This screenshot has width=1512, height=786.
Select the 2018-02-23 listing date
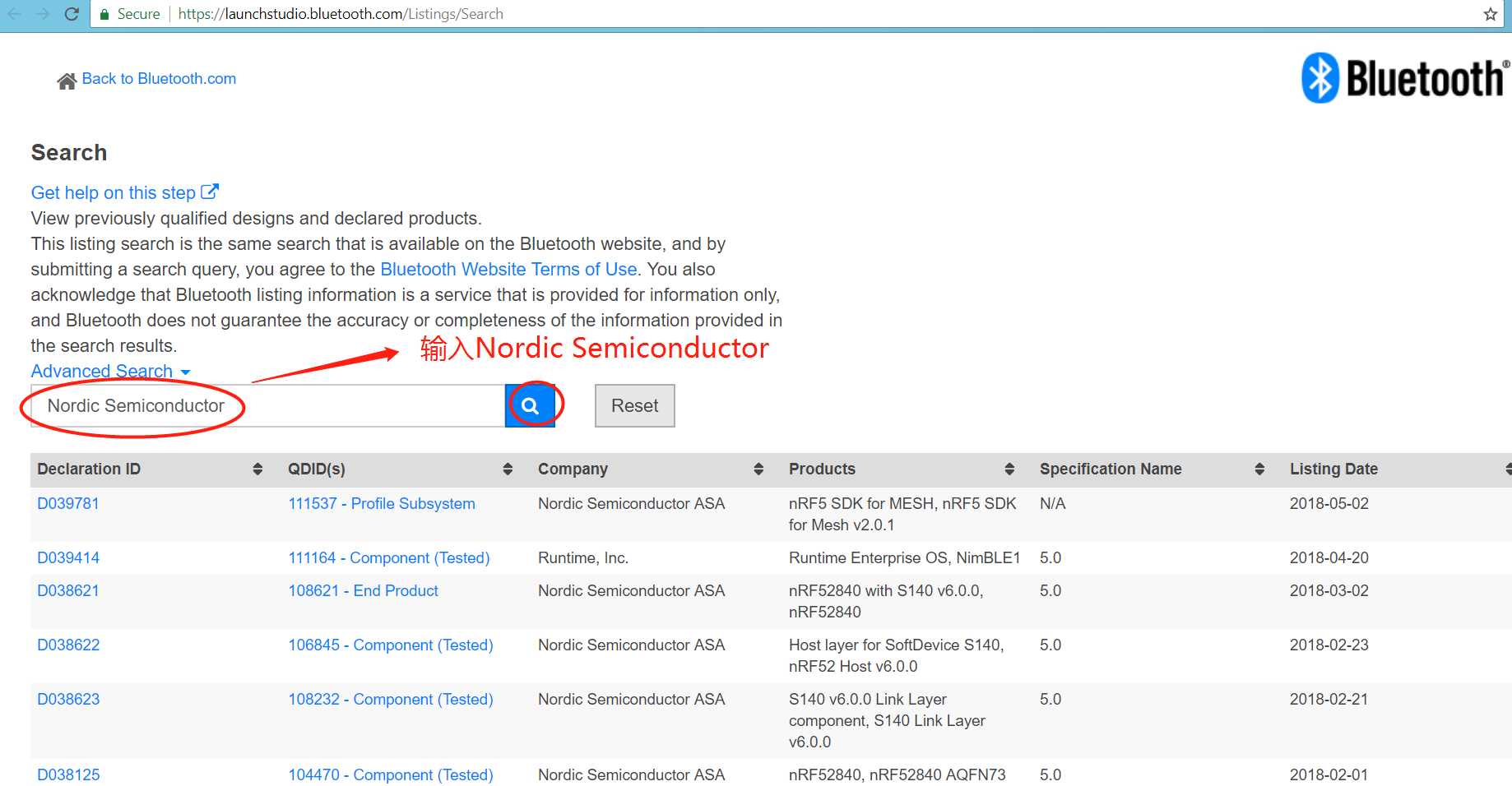(x=1329, y=645)
